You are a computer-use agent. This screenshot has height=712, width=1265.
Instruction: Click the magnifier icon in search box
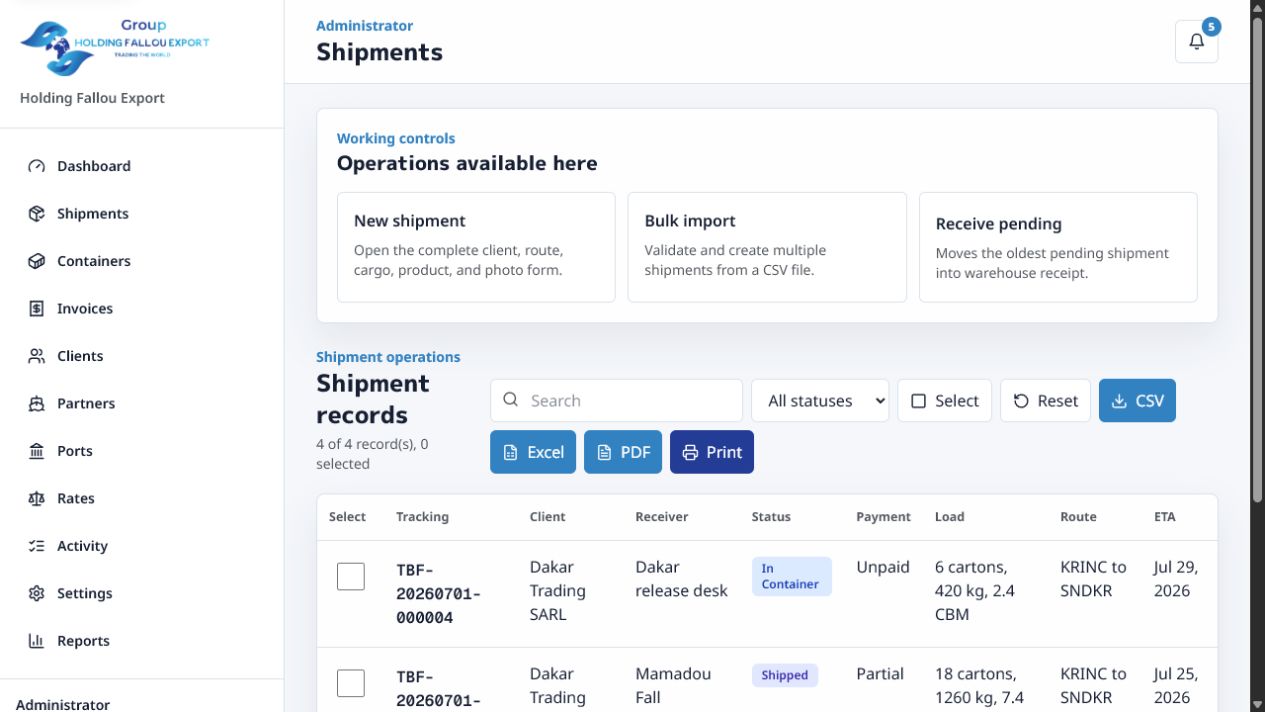point(511,400)
